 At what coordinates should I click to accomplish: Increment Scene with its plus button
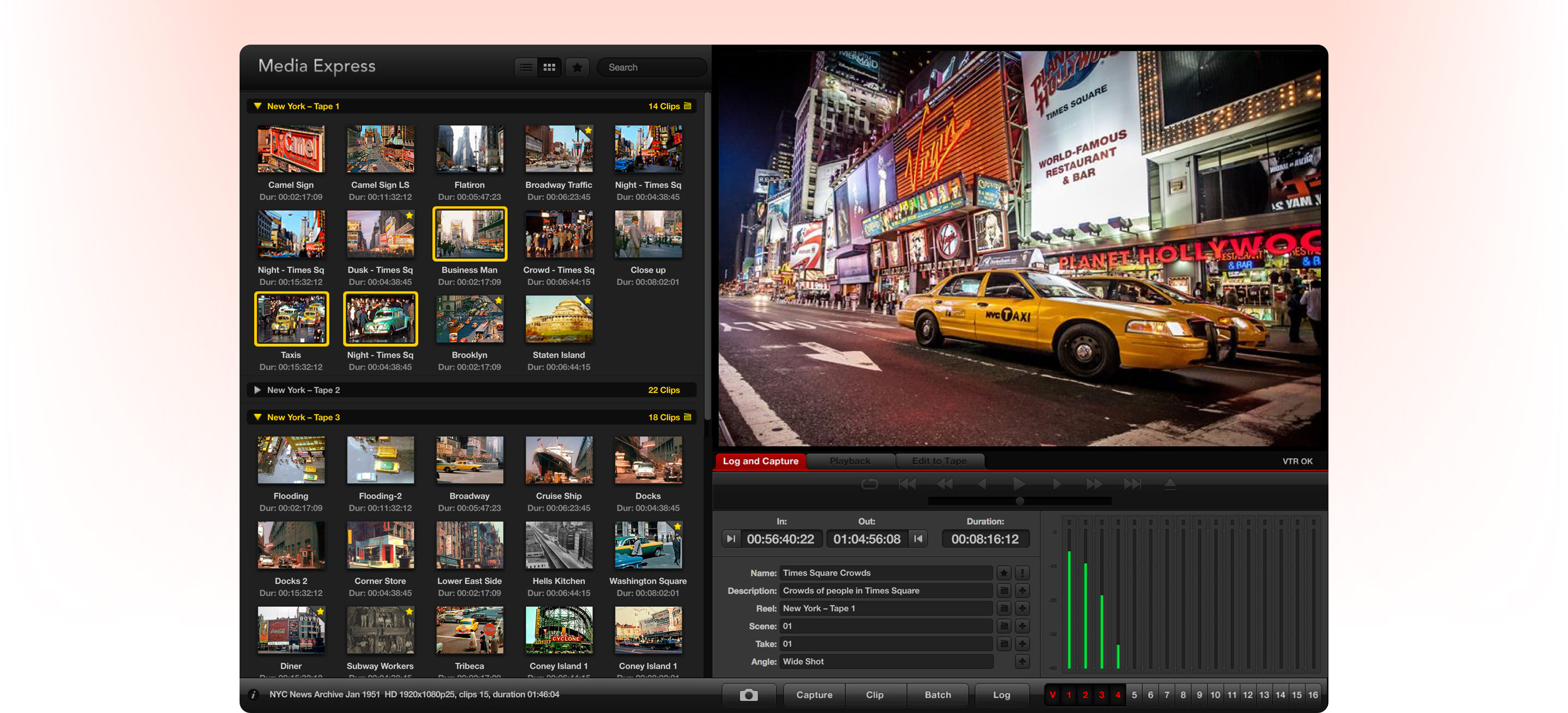pos(1022,625)
